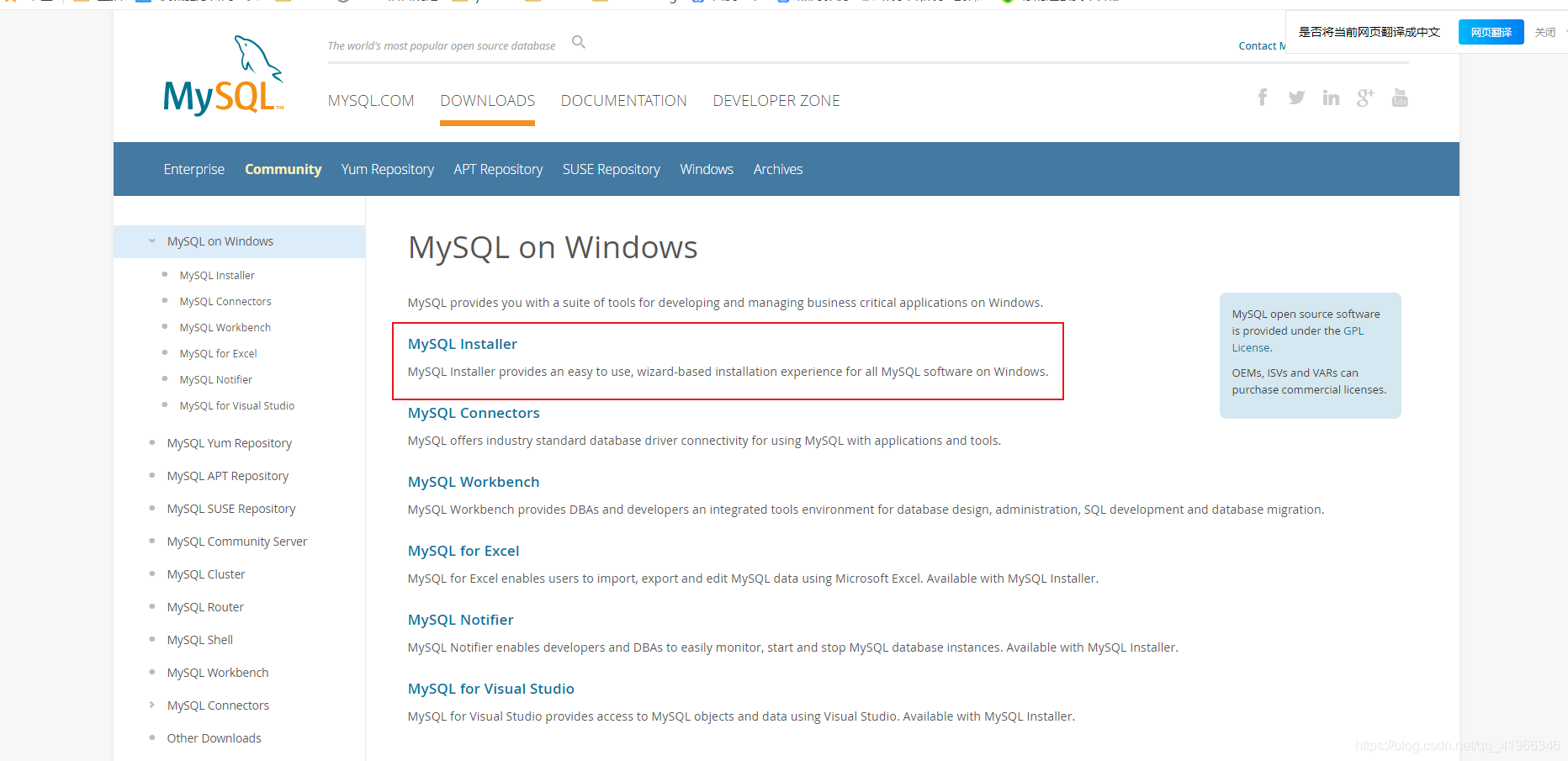The image size is (1568, 761).
Task: Open Windows submenu item
Action: [x=707, y=169]
